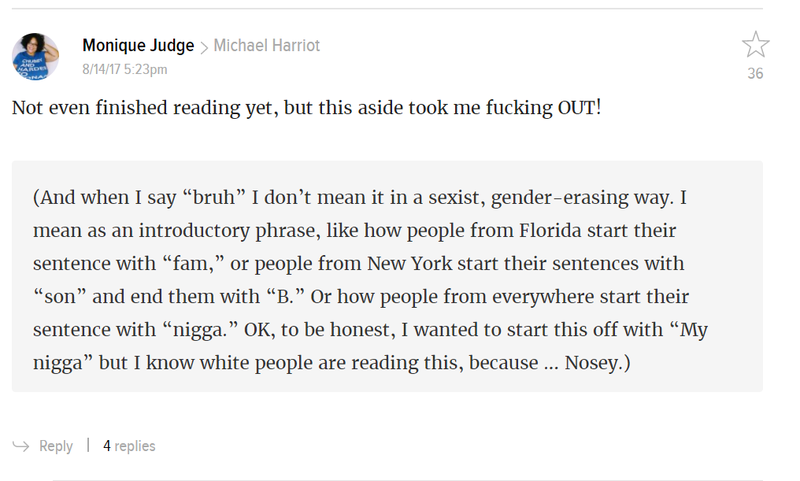This screenshot has width=800, height=481.
Task: Expand the 4 replies thread
Action: 129,446
